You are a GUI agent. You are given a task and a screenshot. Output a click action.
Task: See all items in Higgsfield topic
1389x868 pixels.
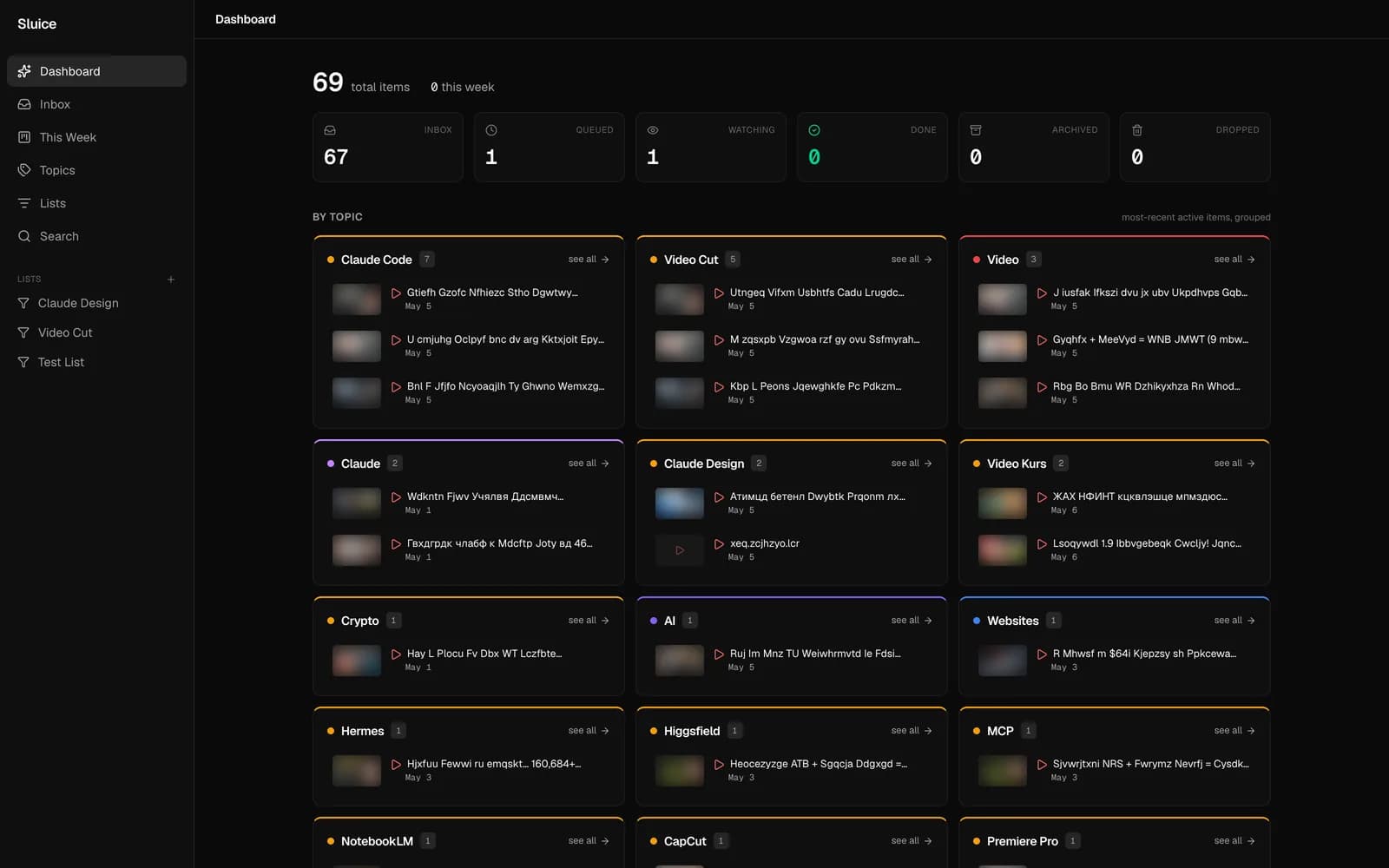(912, 731)
